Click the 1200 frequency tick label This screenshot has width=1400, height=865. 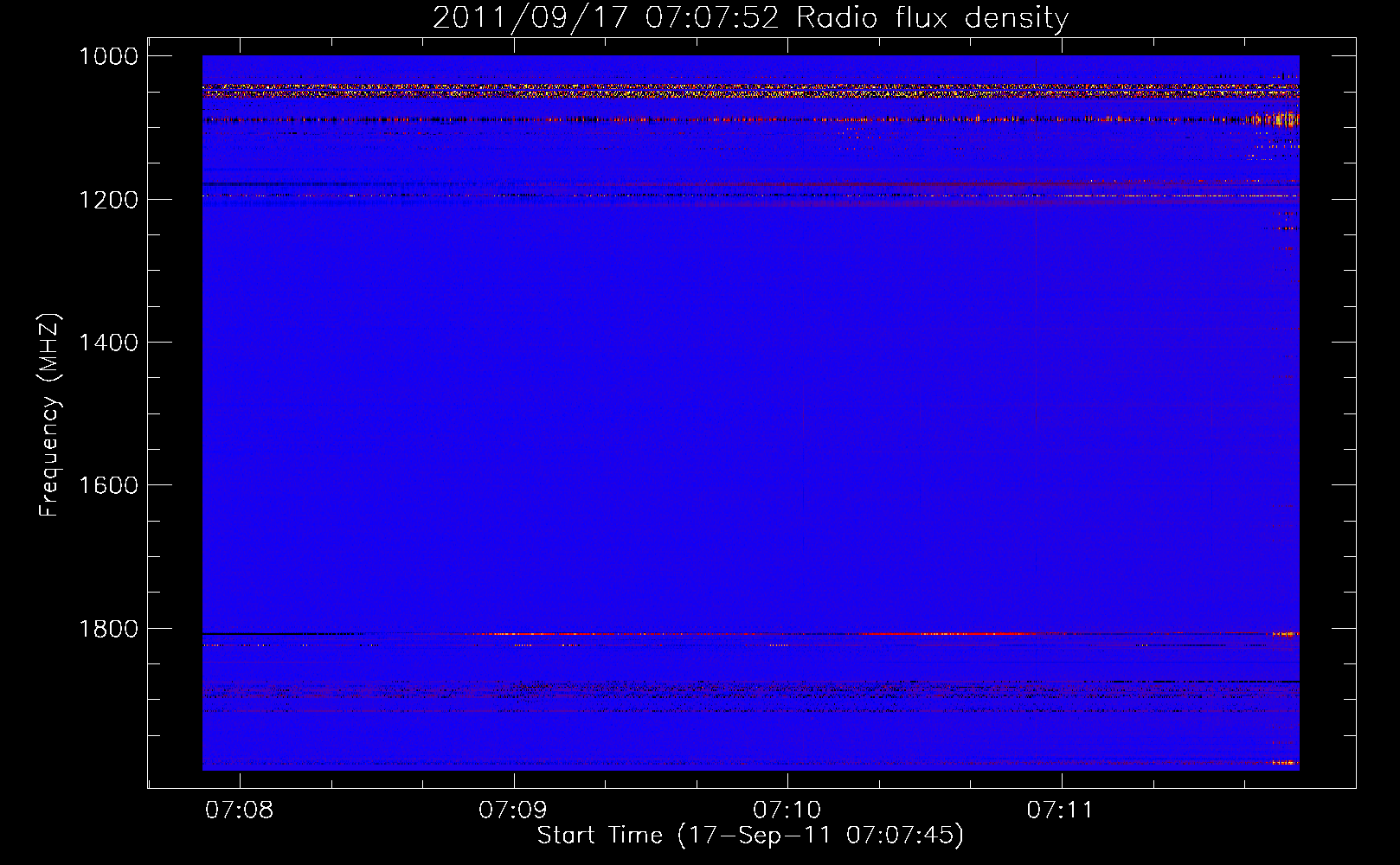pos(108,200)
